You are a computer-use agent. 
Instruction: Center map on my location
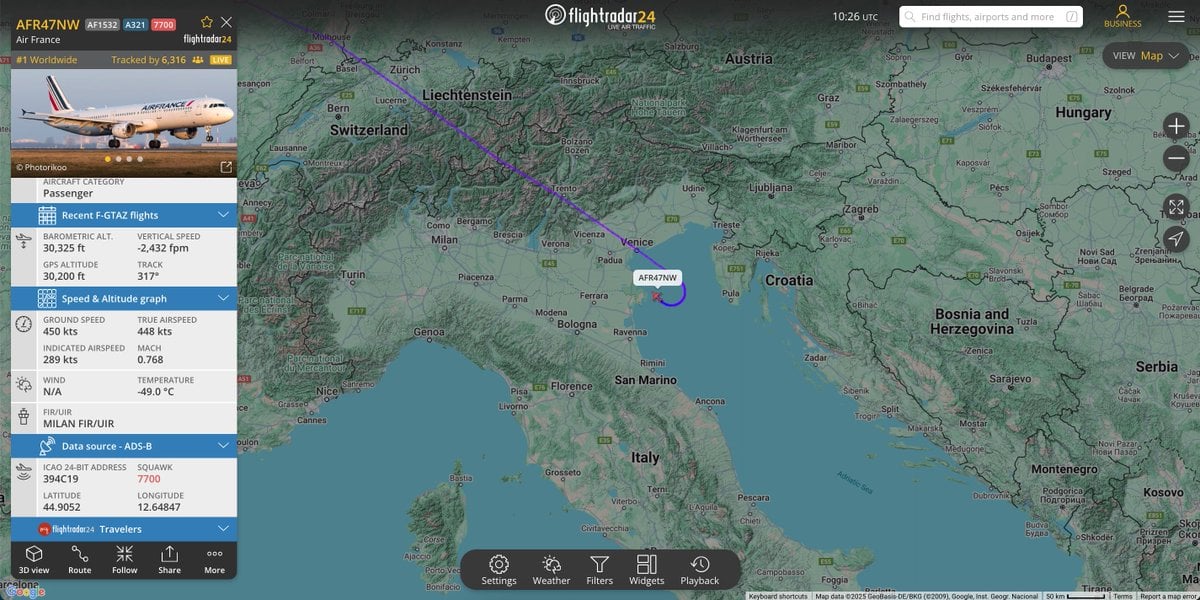(x=1176, y=238)
